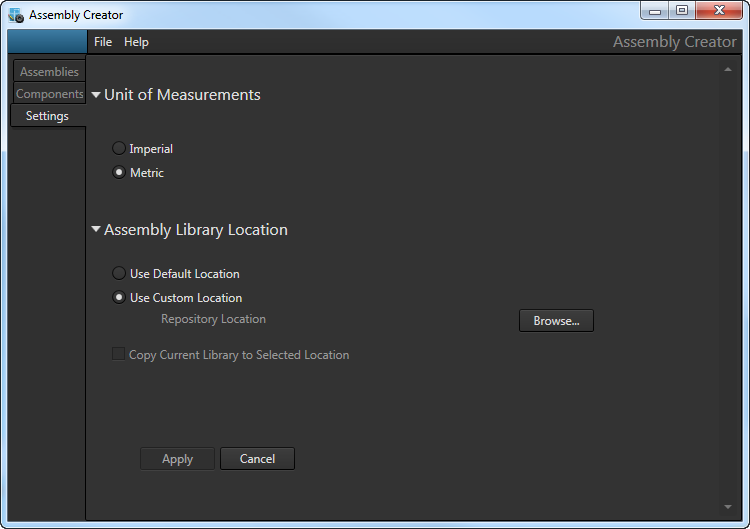Enable Copy Current Library to Selected Location
The width and height of the screenshot is (750, 529).
point(119,355)
